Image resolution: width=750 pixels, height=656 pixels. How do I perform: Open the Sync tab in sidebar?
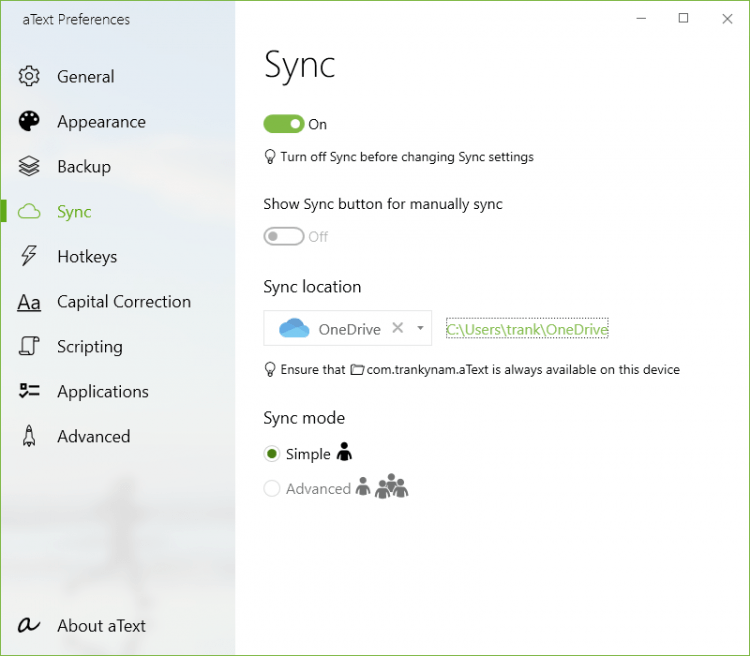coord(74,212)
